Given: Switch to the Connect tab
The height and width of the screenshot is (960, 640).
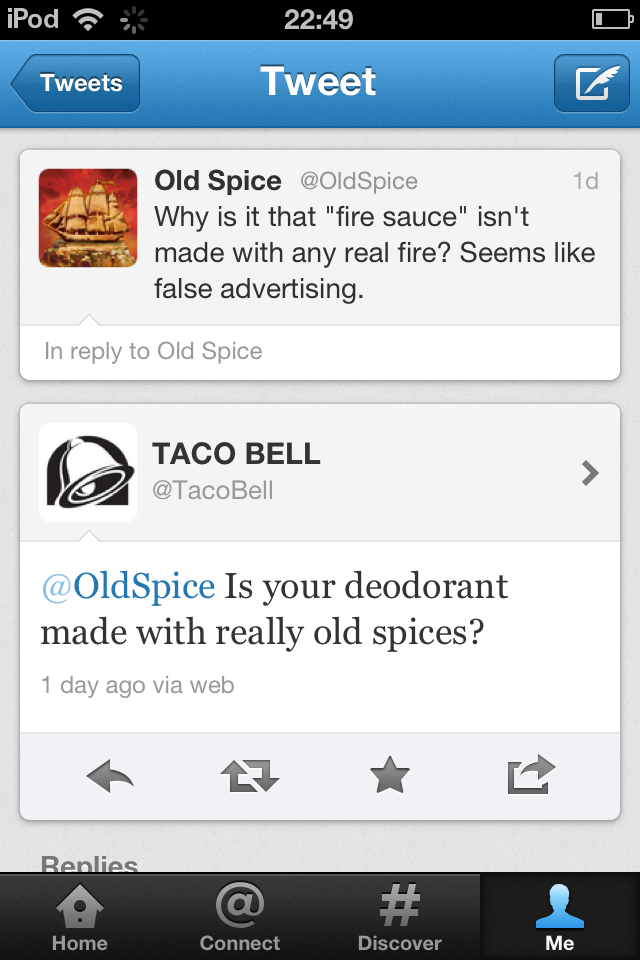Looking at the screenshot, I should coord(240,918).
